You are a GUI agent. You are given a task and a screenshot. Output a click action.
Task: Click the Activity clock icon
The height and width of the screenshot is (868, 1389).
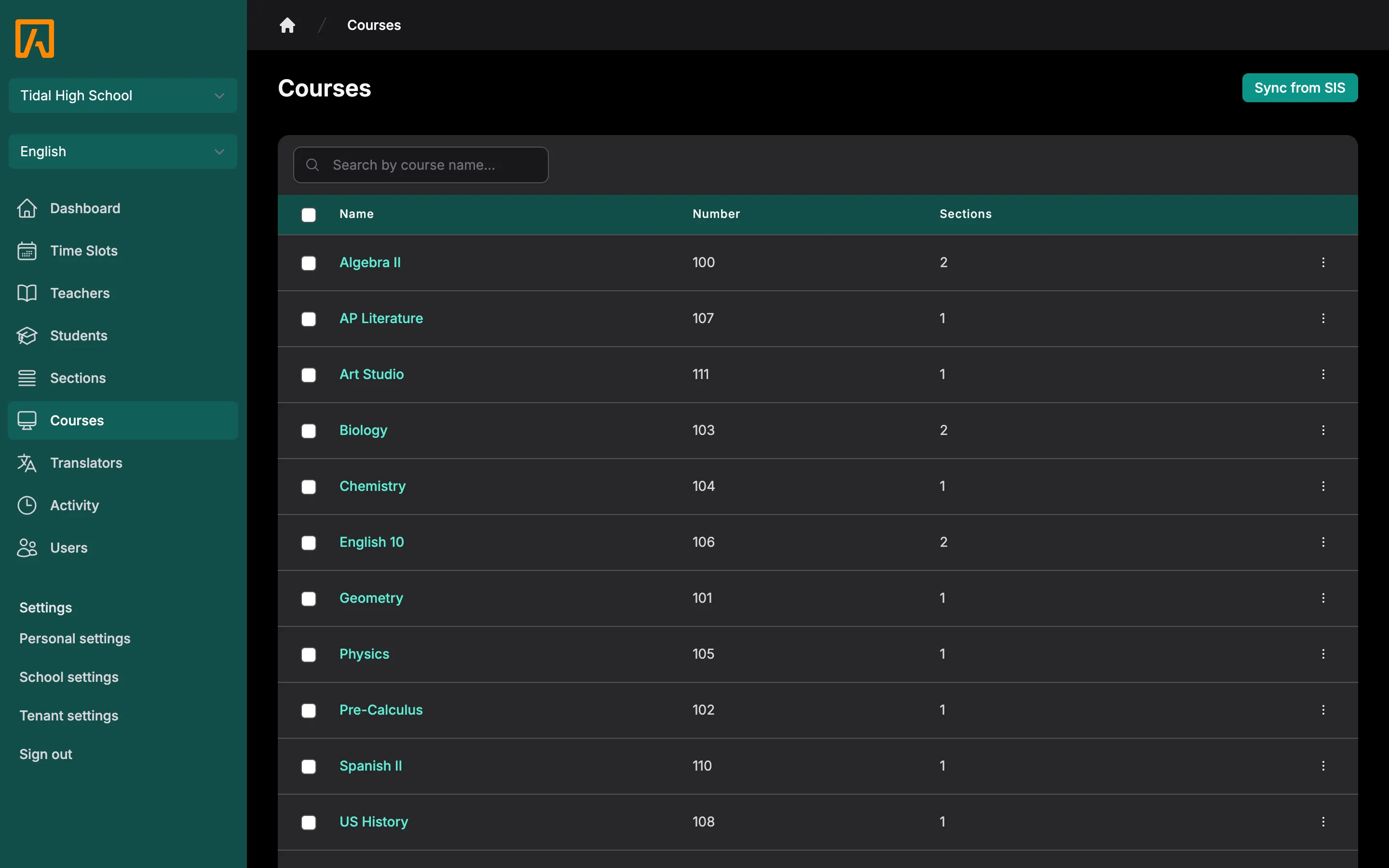coord(27,505)
